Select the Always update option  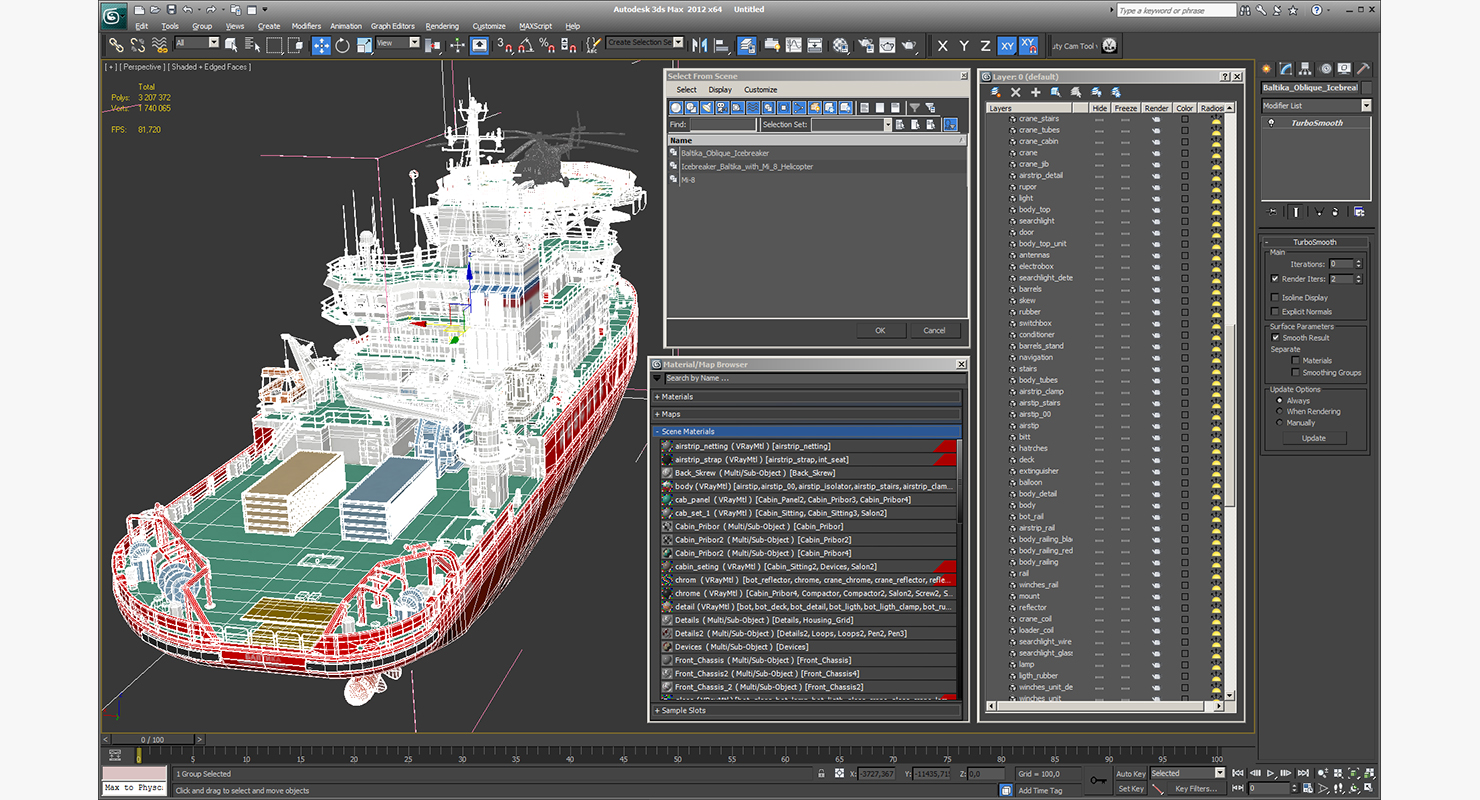tap(1280, 400)
